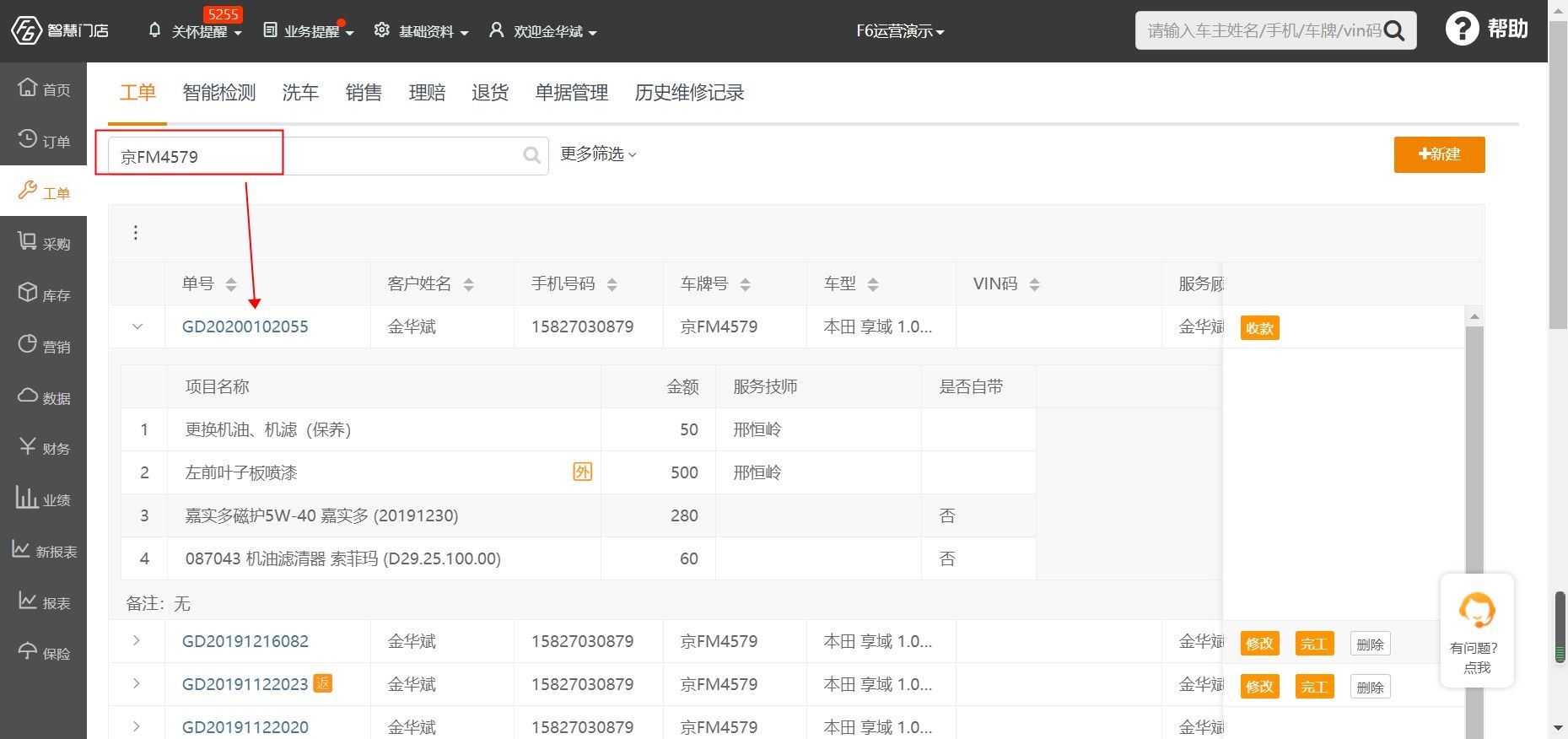Click the magnifier icon in top search
This screenshot has width=1568, height=739.
click(1395, 31)
